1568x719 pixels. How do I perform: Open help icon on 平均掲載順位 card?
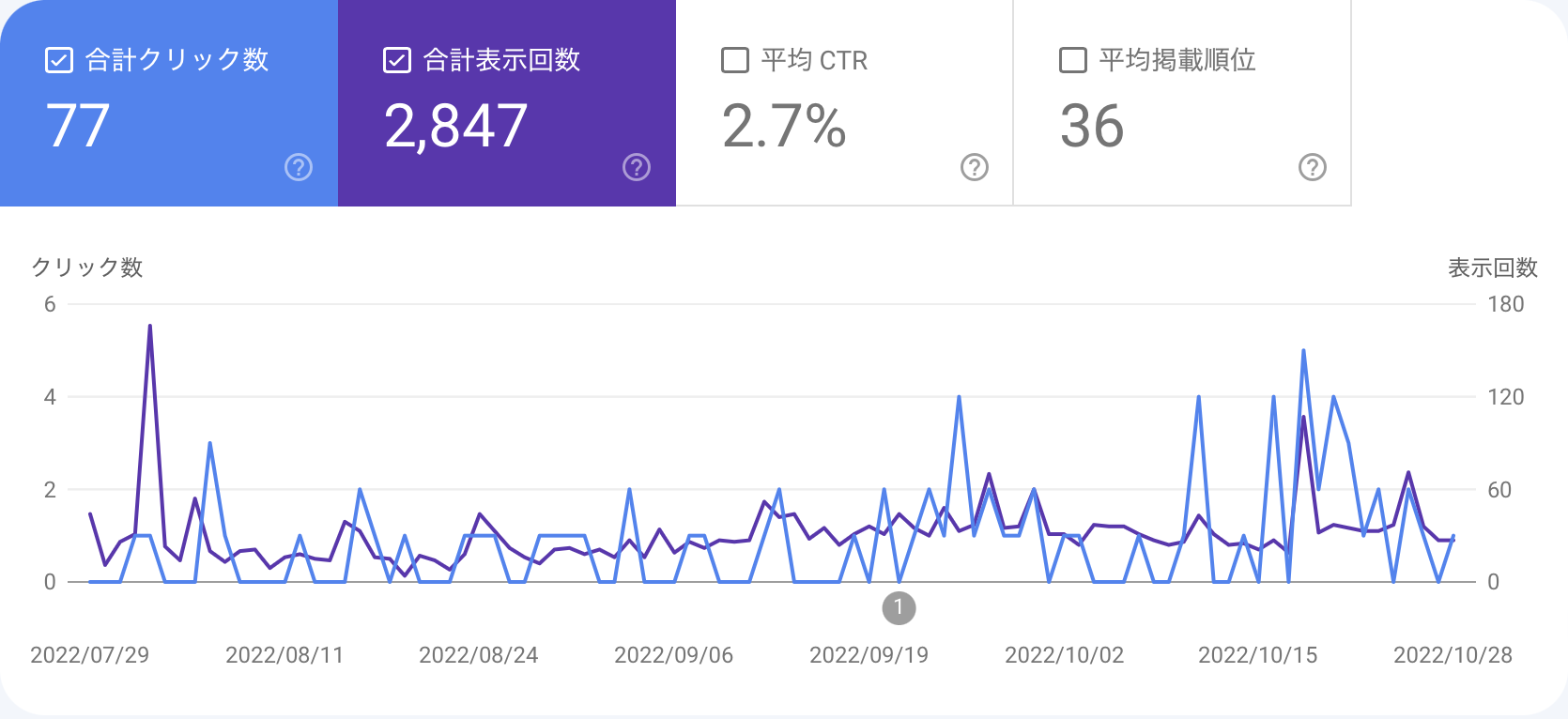click(1313, 167)
